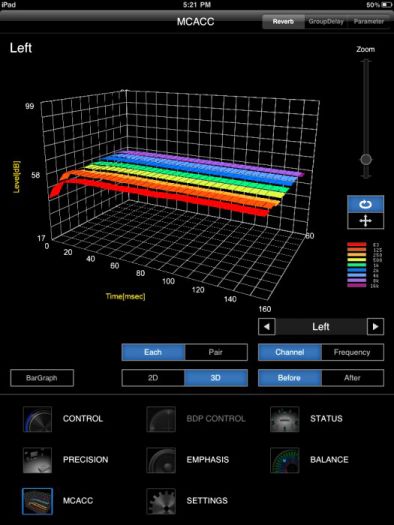Click the Time[msec] axis label

[x=126, y=296]
